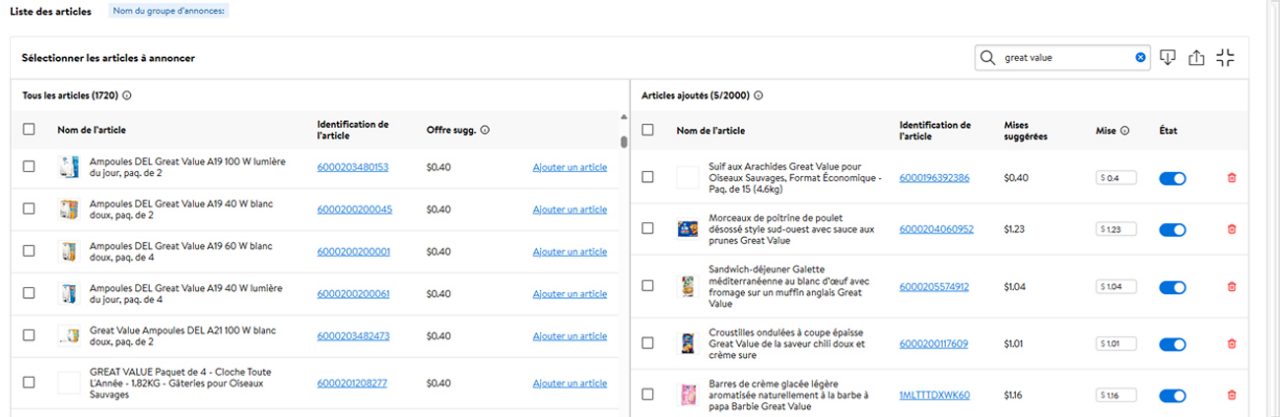The height and width of the screenshot is (417, 1280).
Task: Select all checkbox in Articles ajoutés header
Action: click(x=648, y=130)
